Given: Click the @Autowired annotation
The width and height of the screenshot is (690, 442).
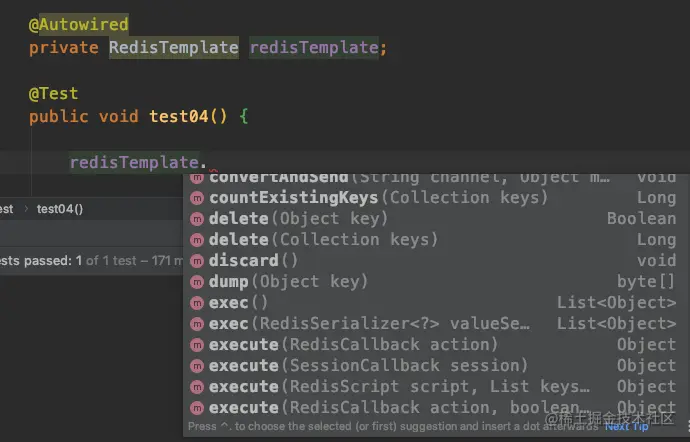Looking at the screenshot, I should pyautogui.click(x=79, y=24).
